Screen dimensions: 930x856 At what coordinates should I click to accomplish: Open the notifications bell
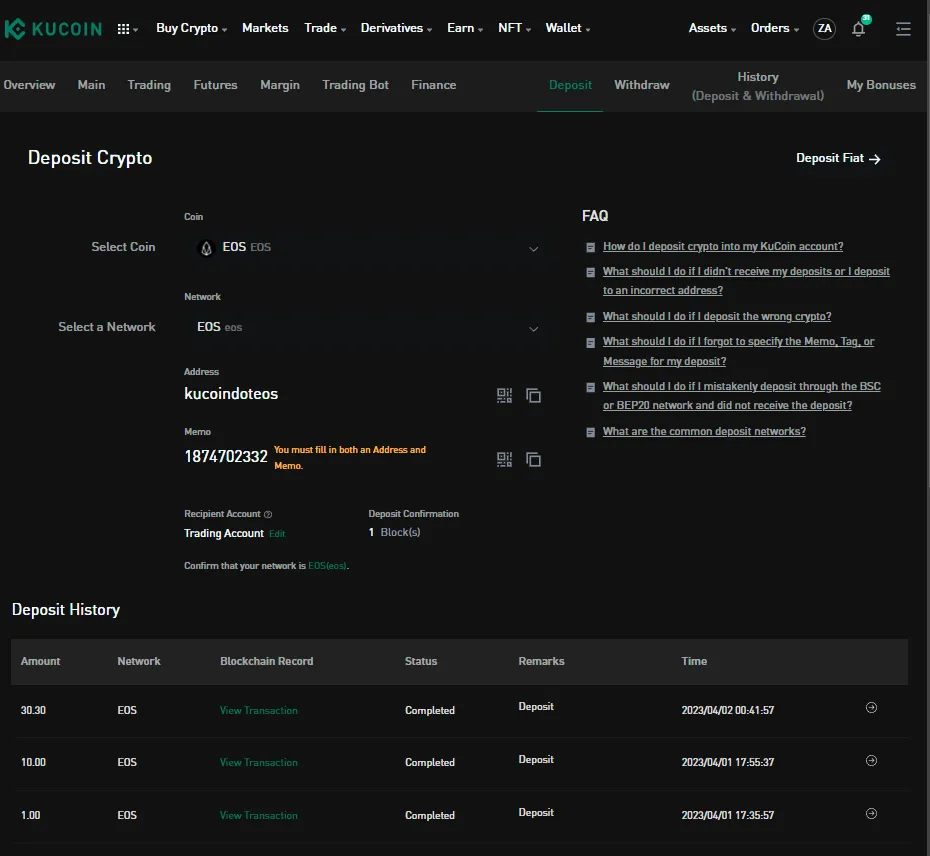coord(859,28)
